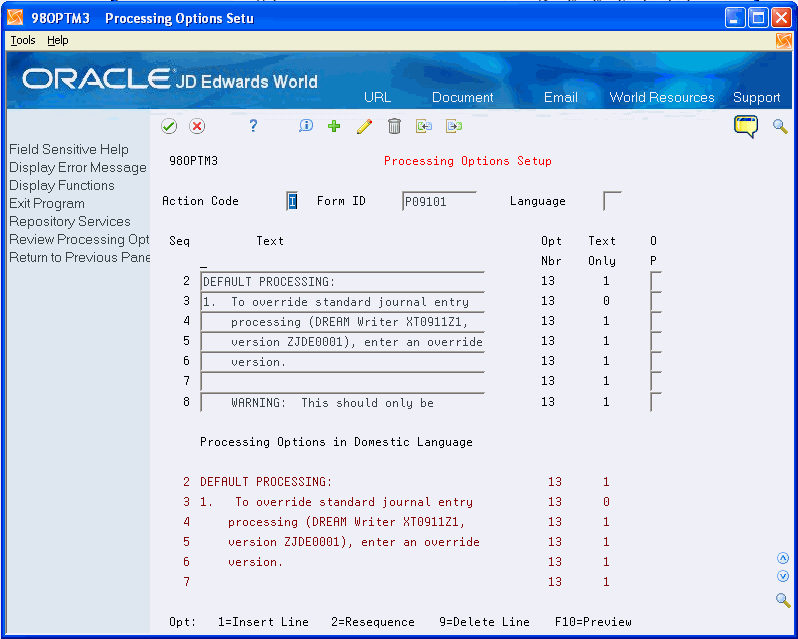The height and width of the screenshot is (639, 798).
Task: Click the scroll up arrow icon
Action: click(783, 559)
